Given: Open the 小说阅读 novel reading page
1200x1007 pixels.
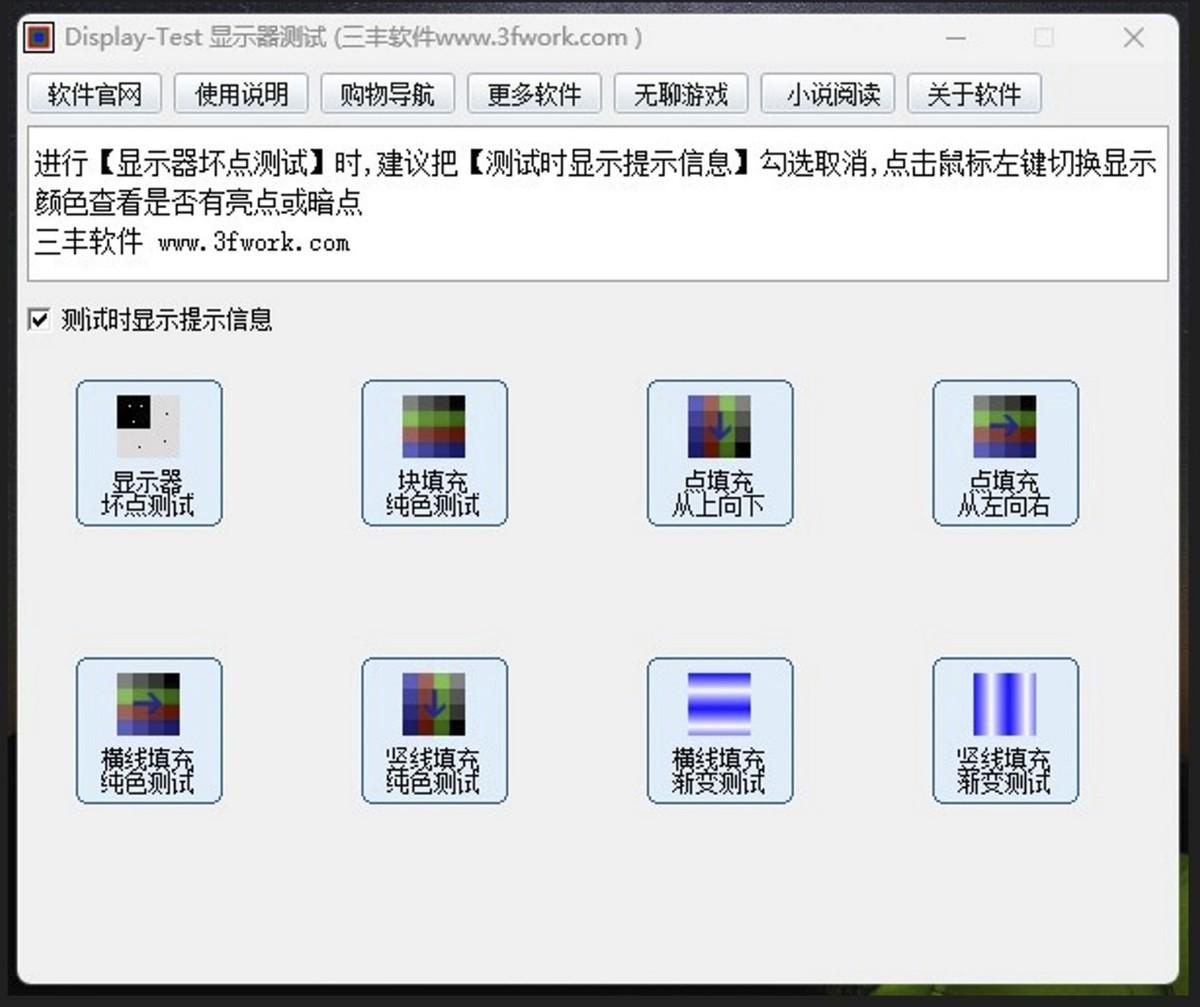Looking at the screenshot, I should [x=828, y=94].
